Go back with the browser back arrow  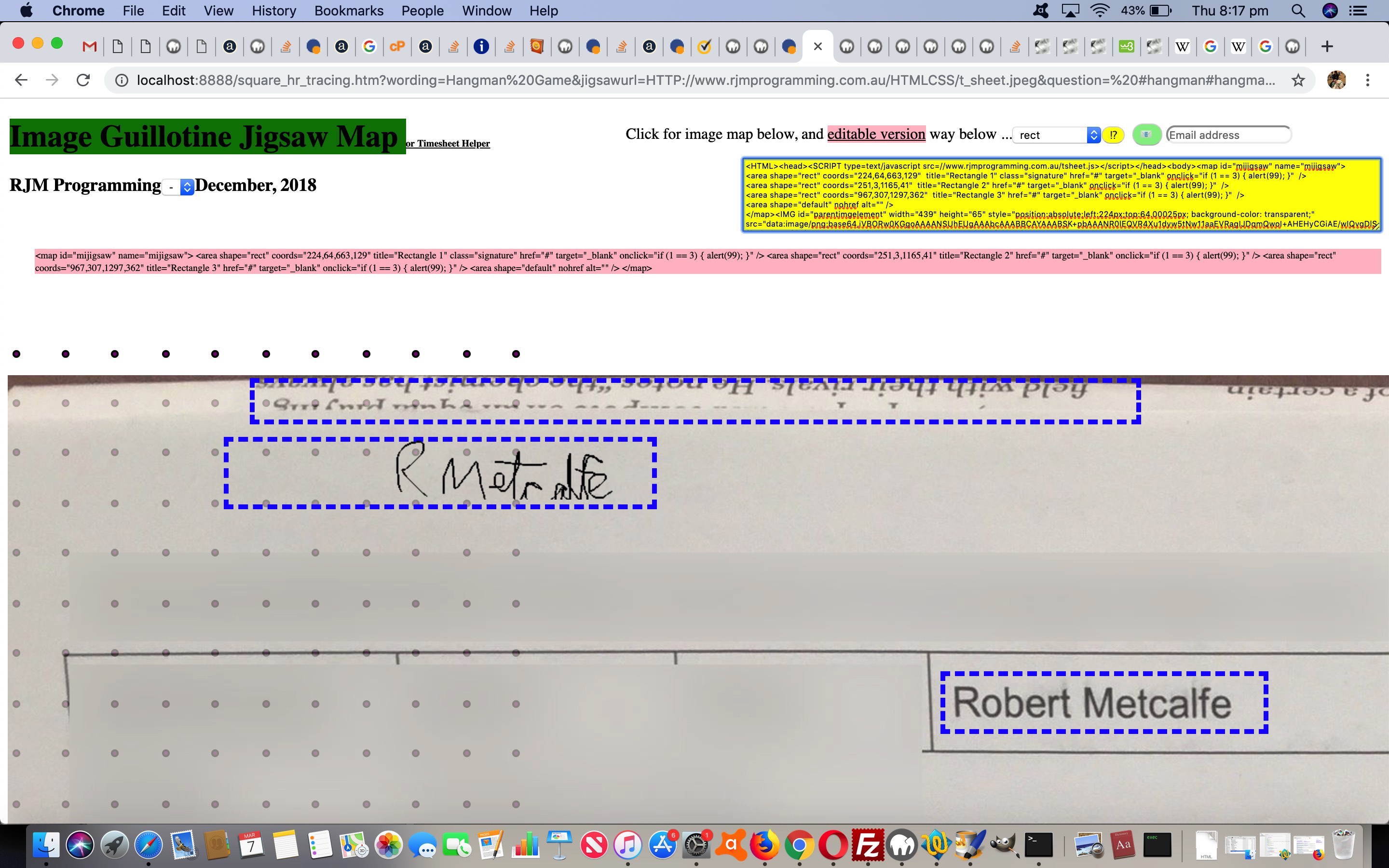pyautogui.click(x=21, y=81)
